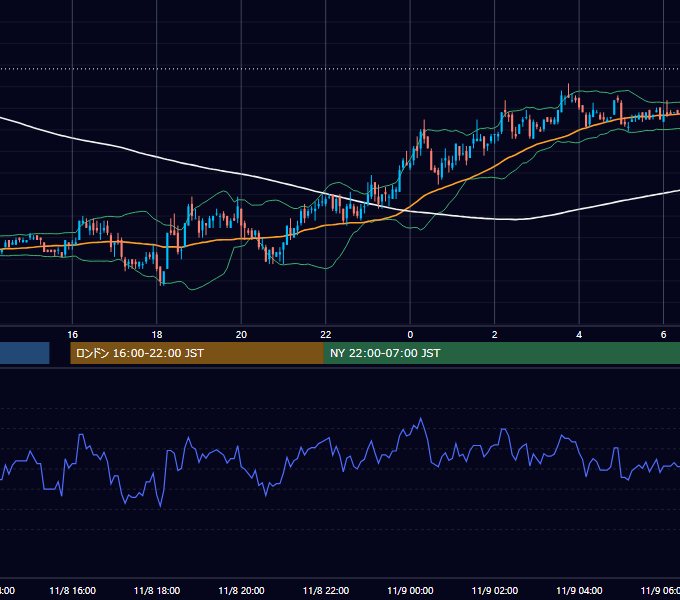Click the blue session bar before ロンドン

click(25, 353)
